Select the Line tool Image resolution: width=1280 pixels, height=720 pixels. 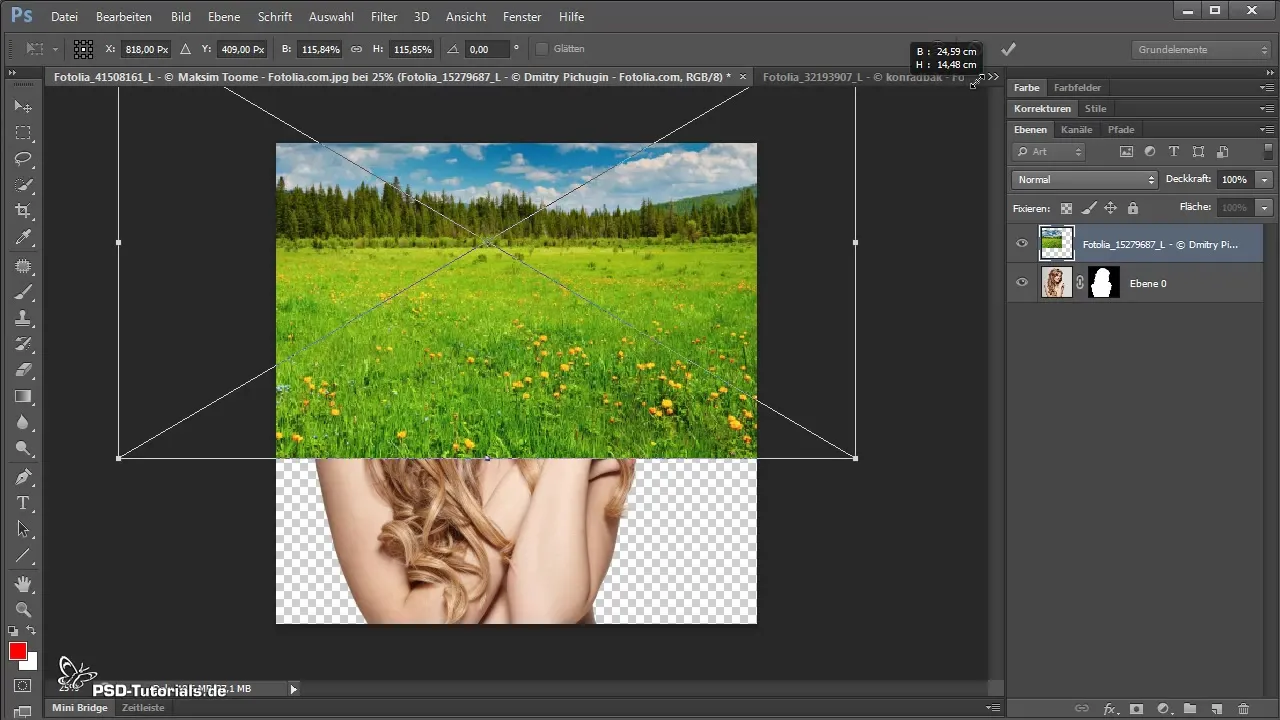point(23,555)
